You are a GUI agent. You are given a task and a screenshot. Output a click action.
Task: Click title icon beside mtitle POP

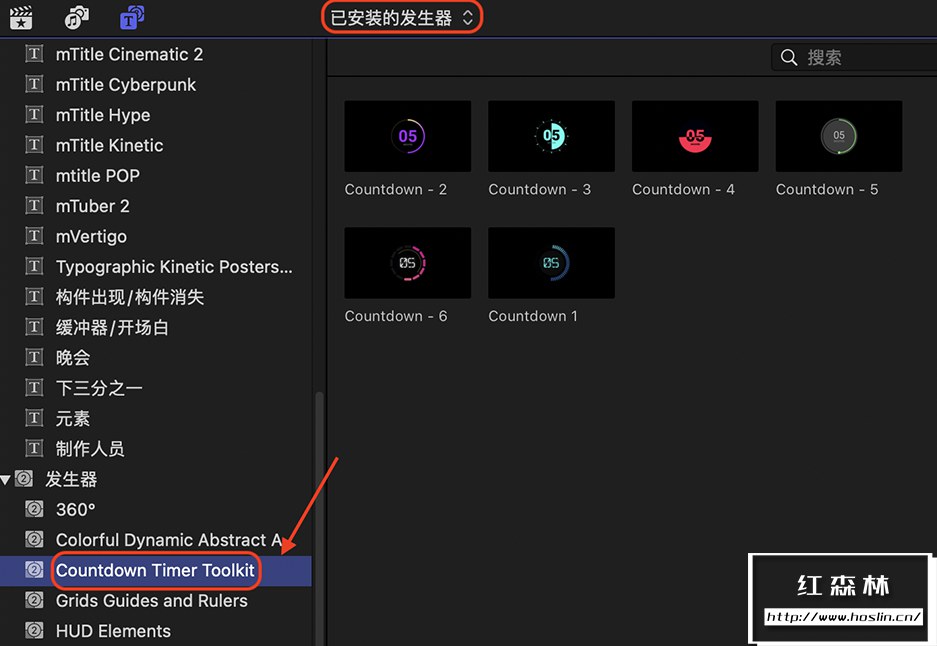pos(34,176)
